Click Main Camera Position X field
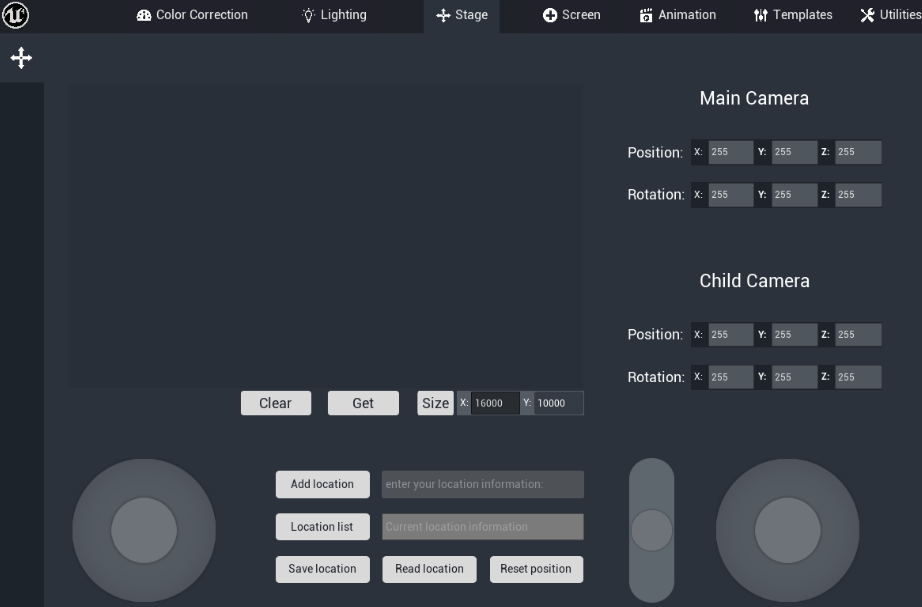 click(730, 152)
